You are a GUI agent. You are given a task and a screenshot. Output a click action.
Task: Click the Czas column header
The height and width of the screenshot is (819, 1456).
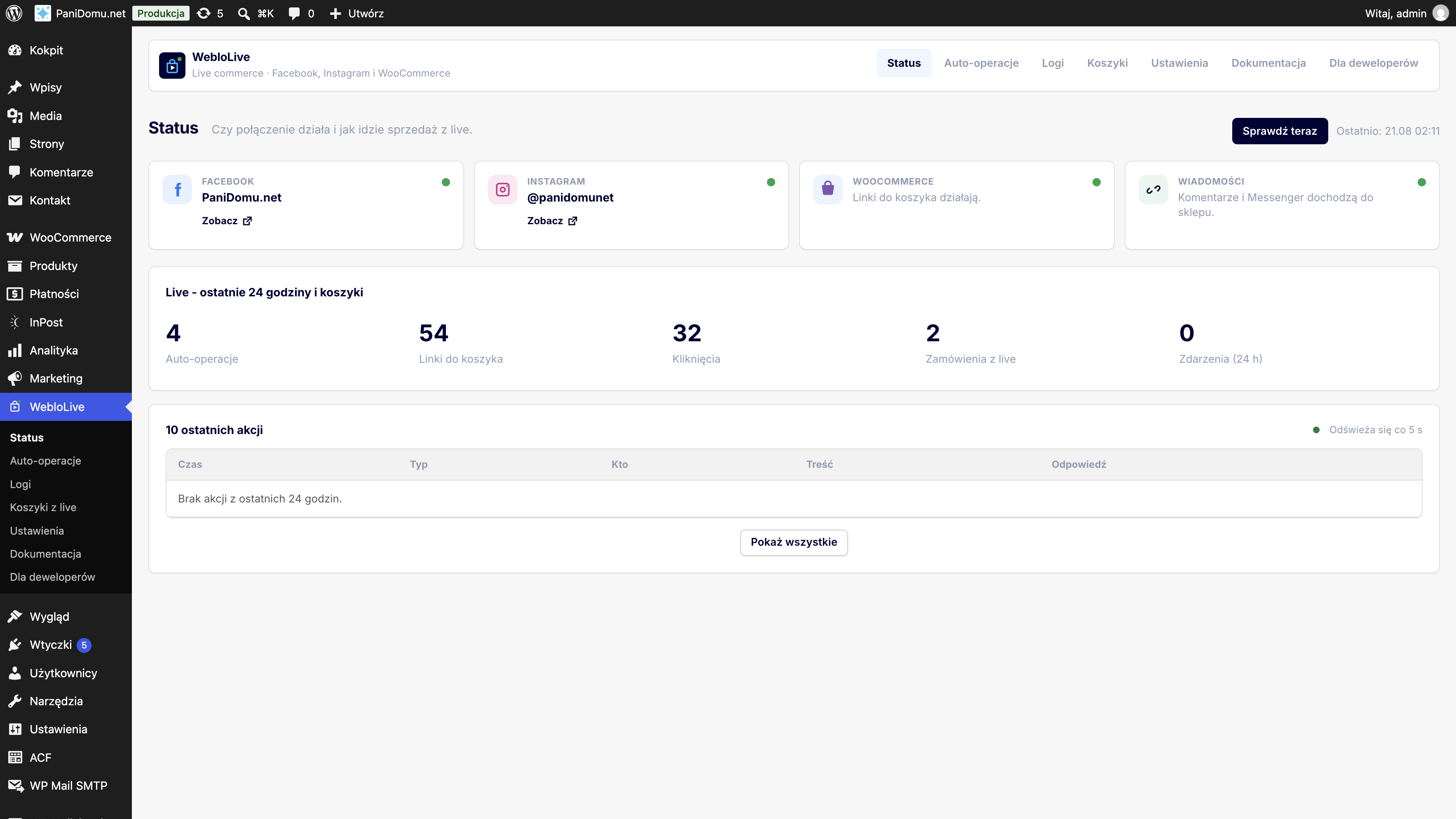[190, 465]
